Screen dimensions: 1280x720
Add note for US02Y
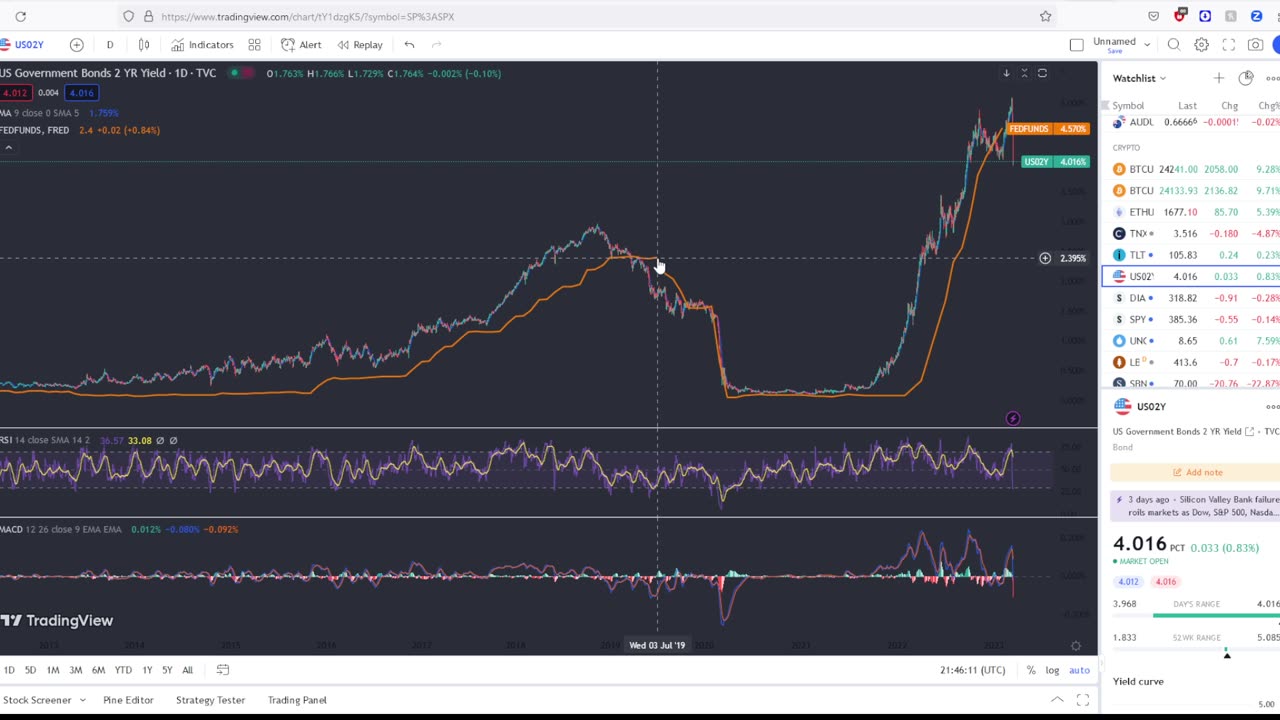[1196, 472]
